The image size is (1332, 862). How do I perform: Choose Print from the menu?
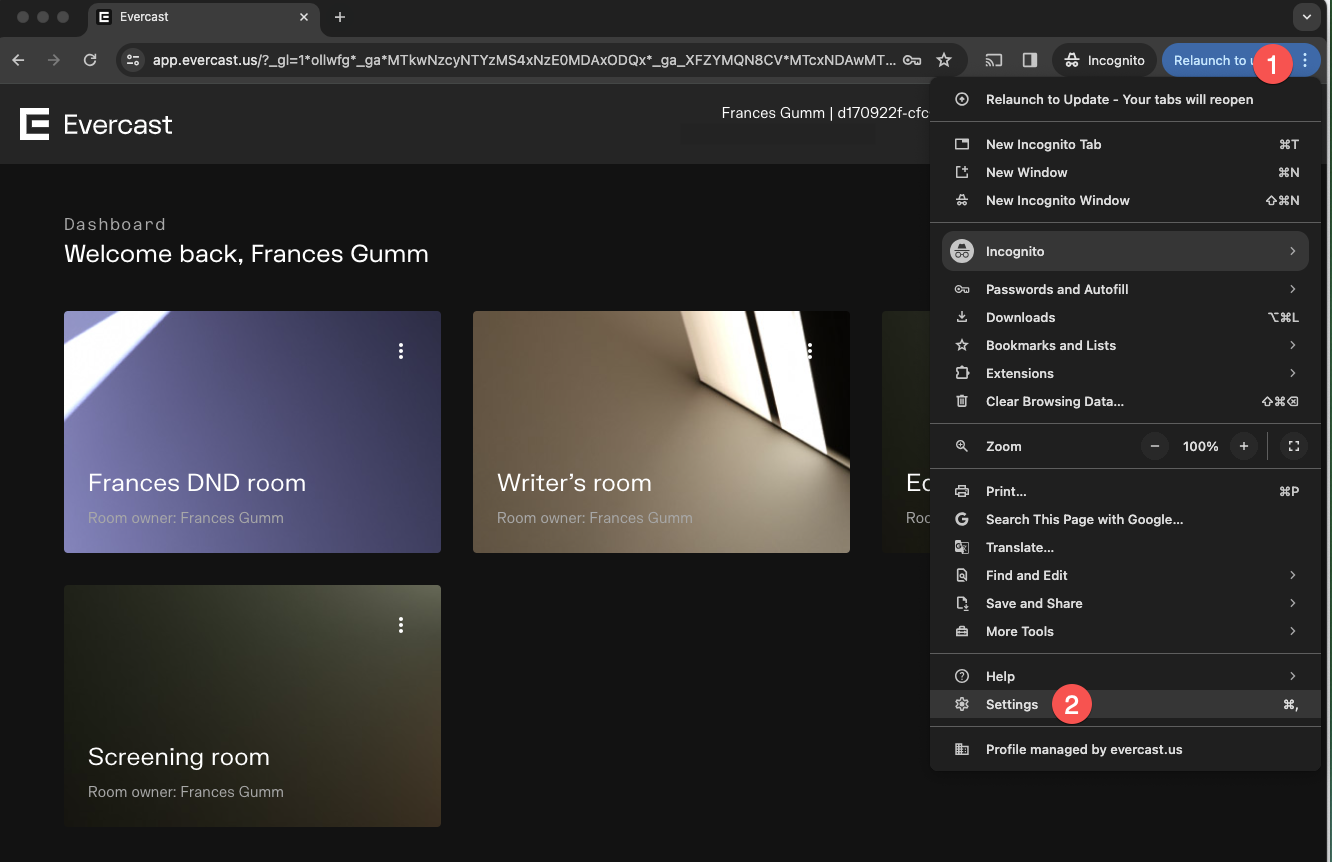(1125, 491)
